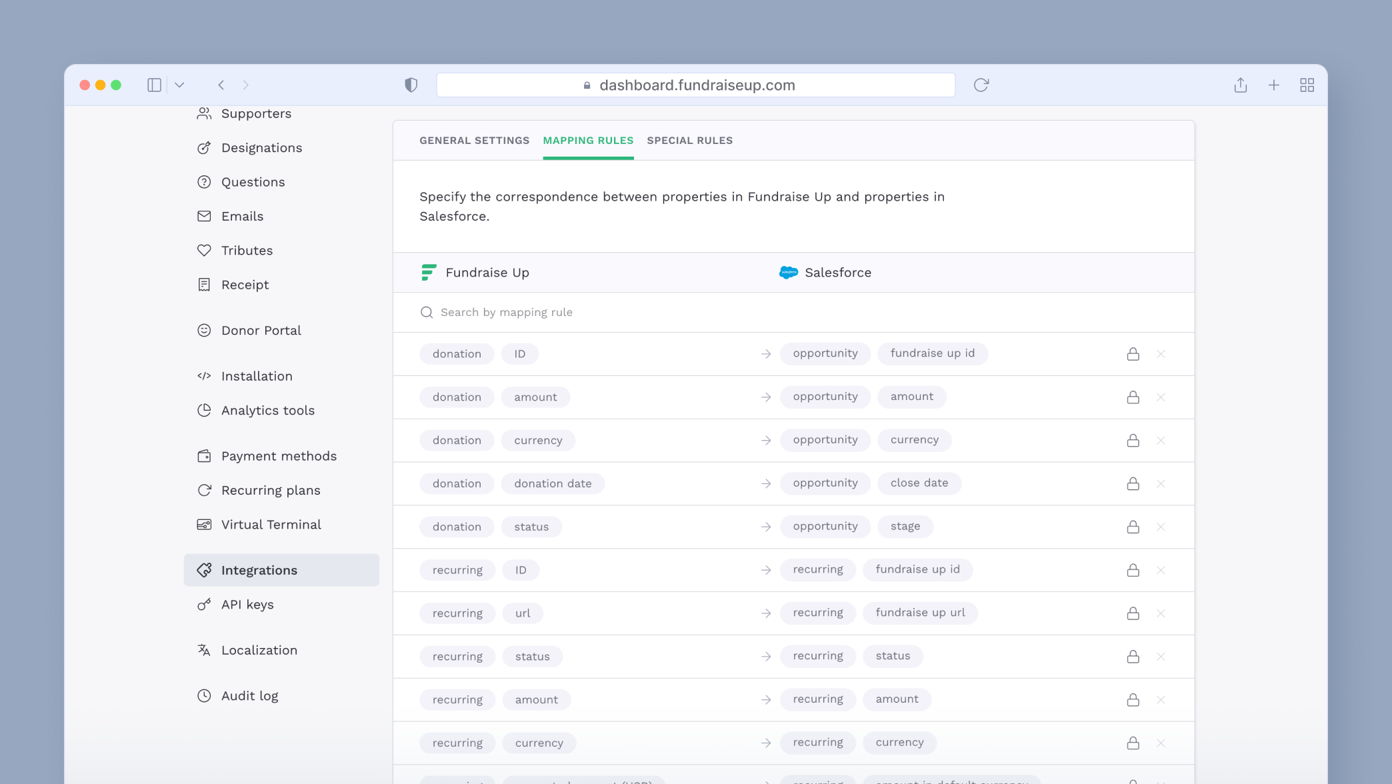Switch to the SPECIAL RULES tab
This screenshot has height=784, width=1392.
pyautogui.click(x=689, y=140)
